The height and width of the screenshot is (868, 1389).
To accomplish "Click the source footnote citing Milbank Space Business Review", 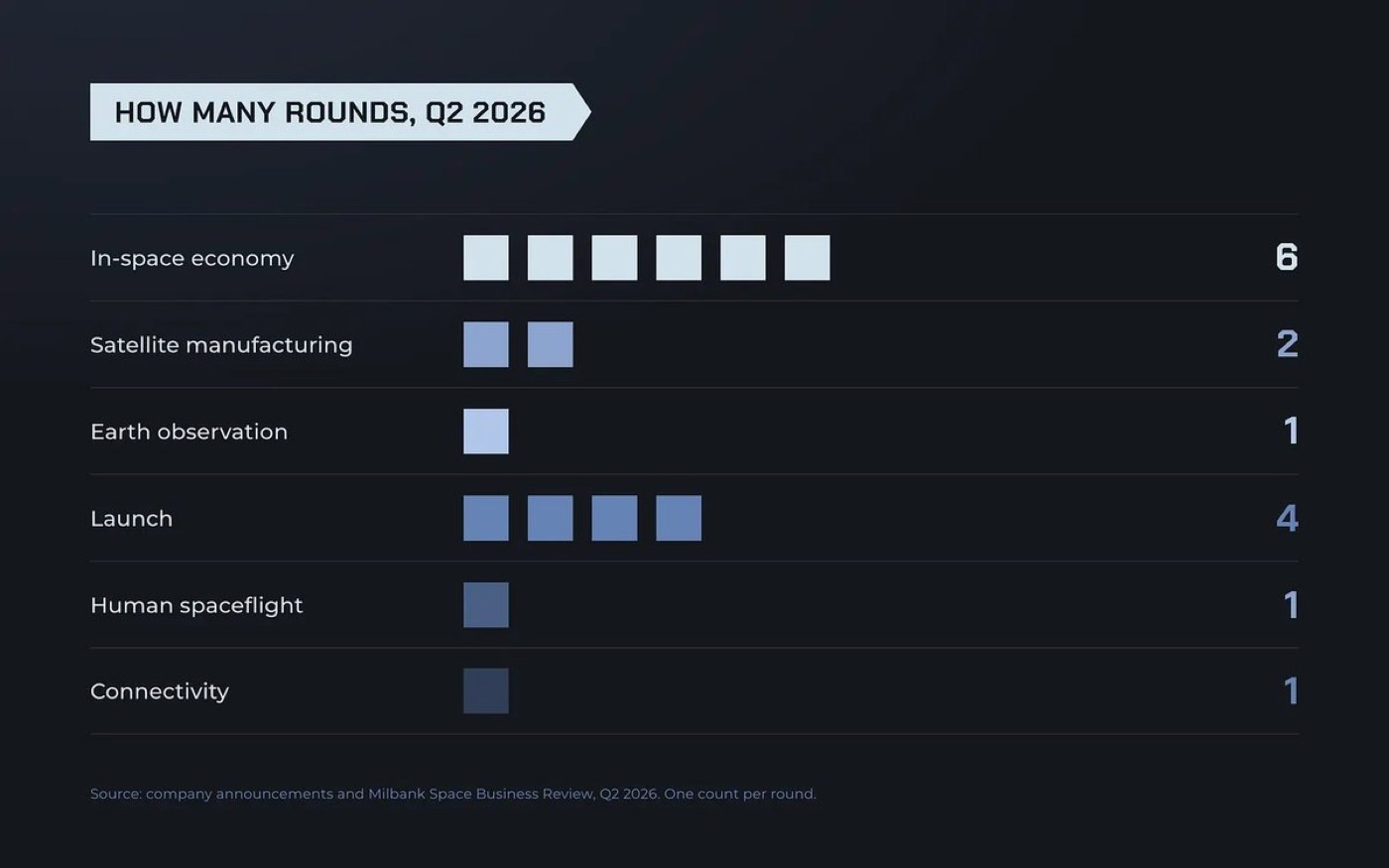I will [453, 794].
